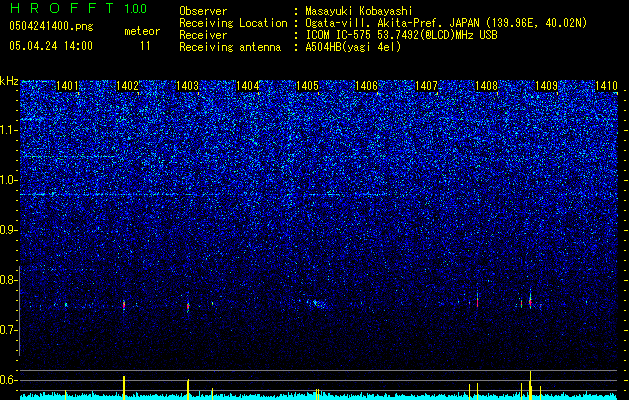Click the tallest yellow power spike near 1409
This screenshot has width=629, height=400.
pyautogui.click(x=530, y=385)
